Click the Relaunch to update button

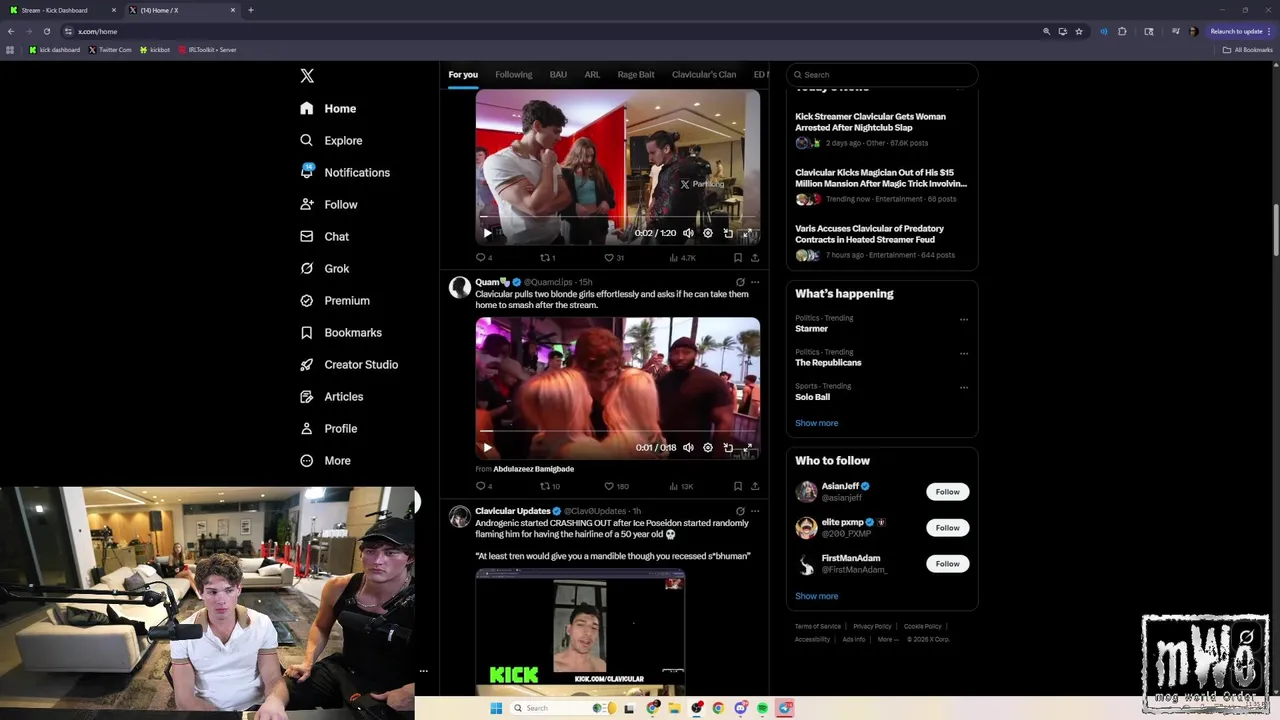pyautogui.click(x=1241, y=31)
